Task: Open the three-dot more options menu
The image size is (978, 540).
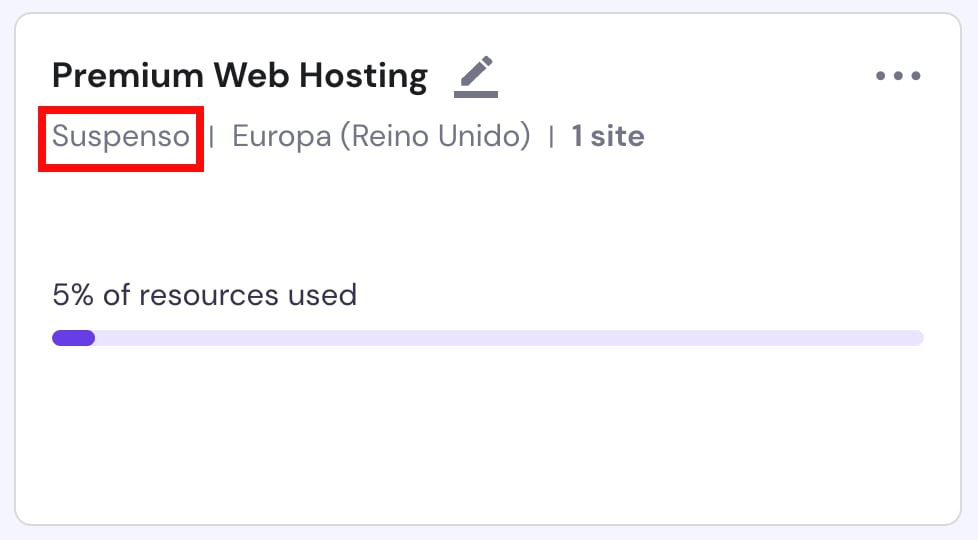Action: point(897,76)
